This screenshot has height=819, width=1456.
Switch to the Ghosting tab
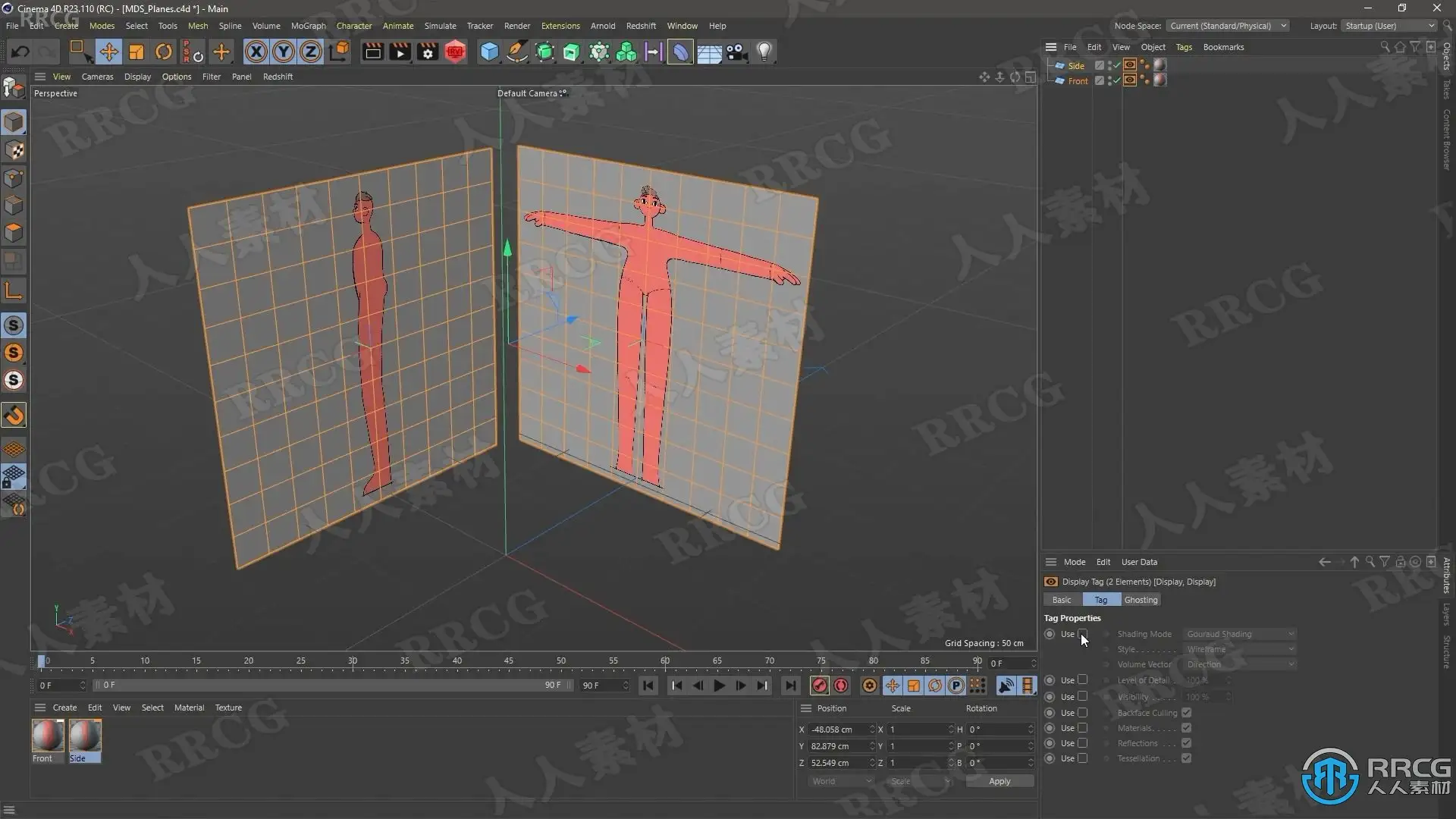[1141, 600]
